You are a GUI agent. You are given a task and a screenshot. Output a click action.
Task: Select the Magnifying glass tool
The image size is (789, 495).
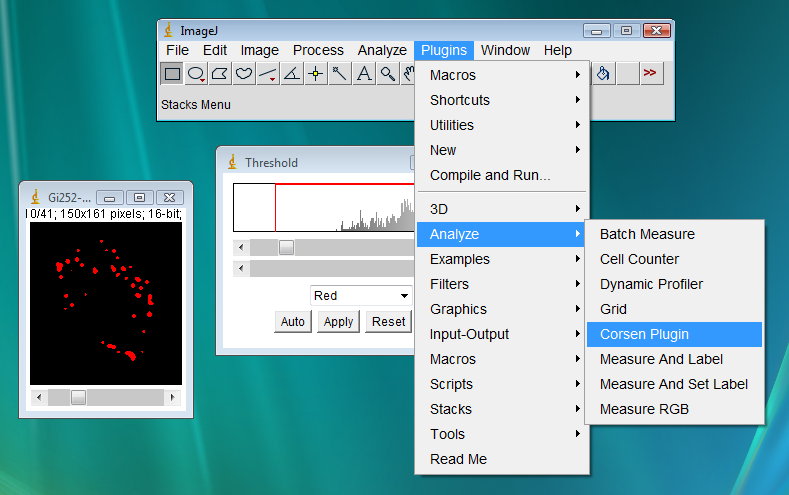pos(387,74)
